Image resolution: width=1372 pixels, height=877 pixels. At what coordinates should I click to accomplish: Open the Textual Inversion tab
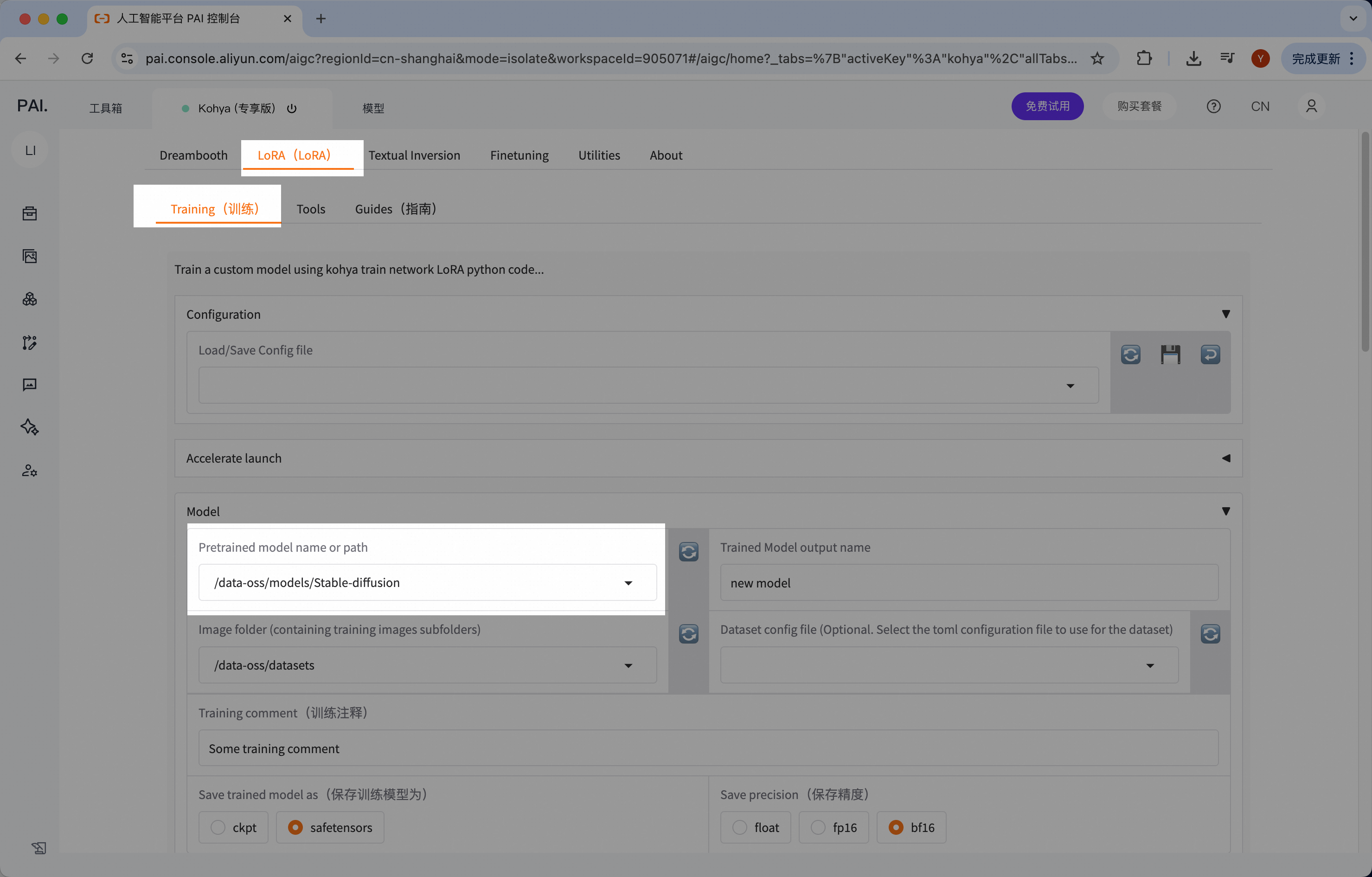click(414, 155)
